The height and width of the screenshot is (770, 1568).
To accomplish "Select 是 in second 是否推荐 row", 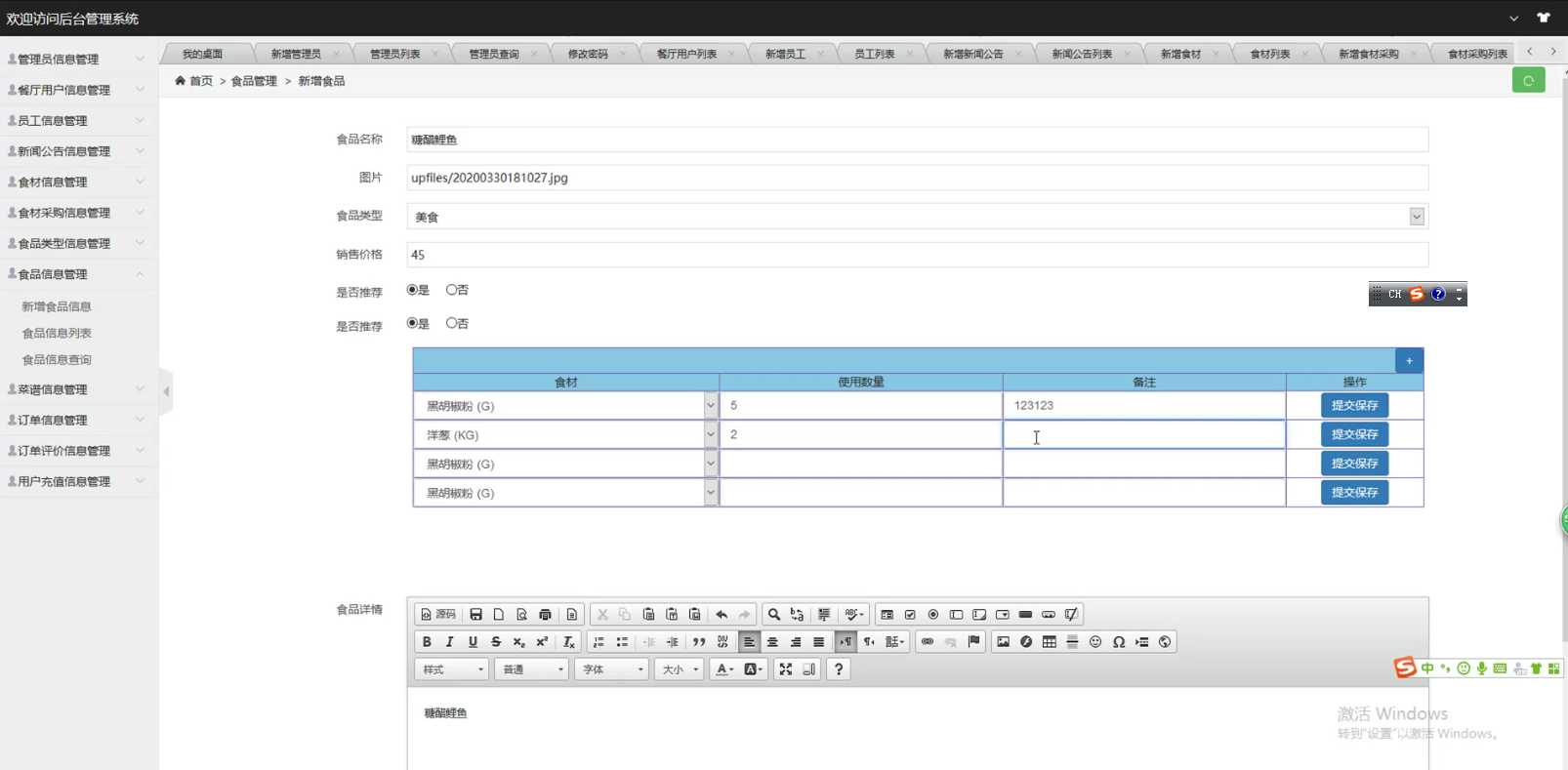I will 412,323.
